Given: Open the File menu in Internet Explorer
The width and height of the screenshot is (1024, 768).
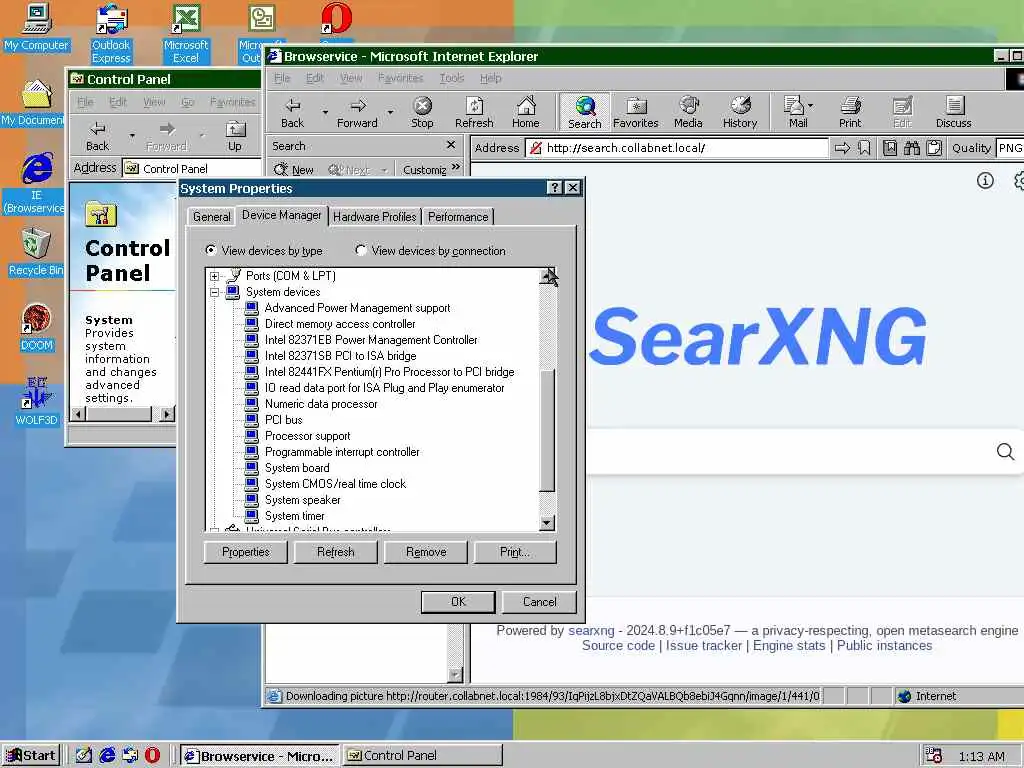Looking at the screenshot, I should (x=281, y=78).
